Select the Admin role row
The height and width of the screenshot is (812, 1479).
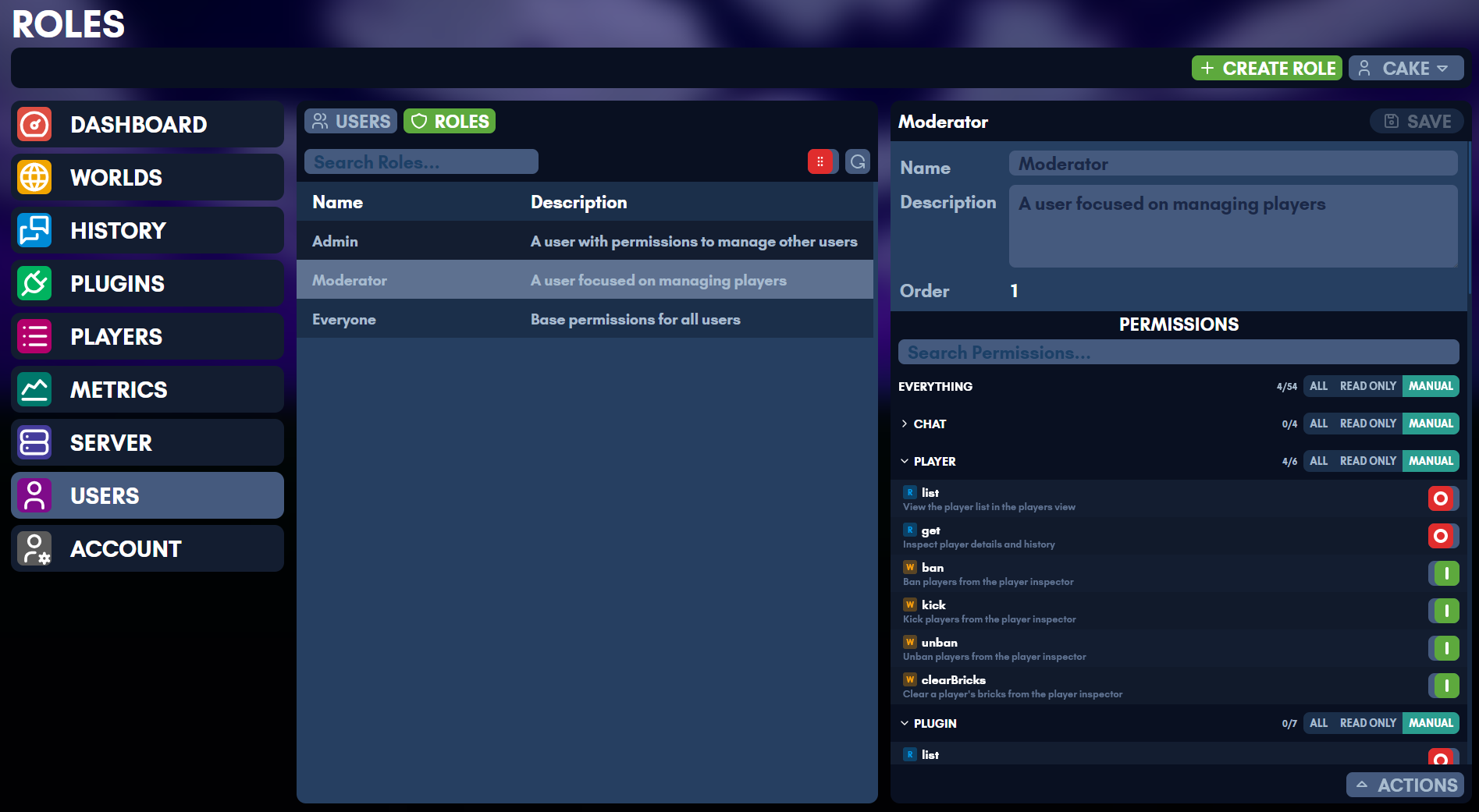(585, 241)
